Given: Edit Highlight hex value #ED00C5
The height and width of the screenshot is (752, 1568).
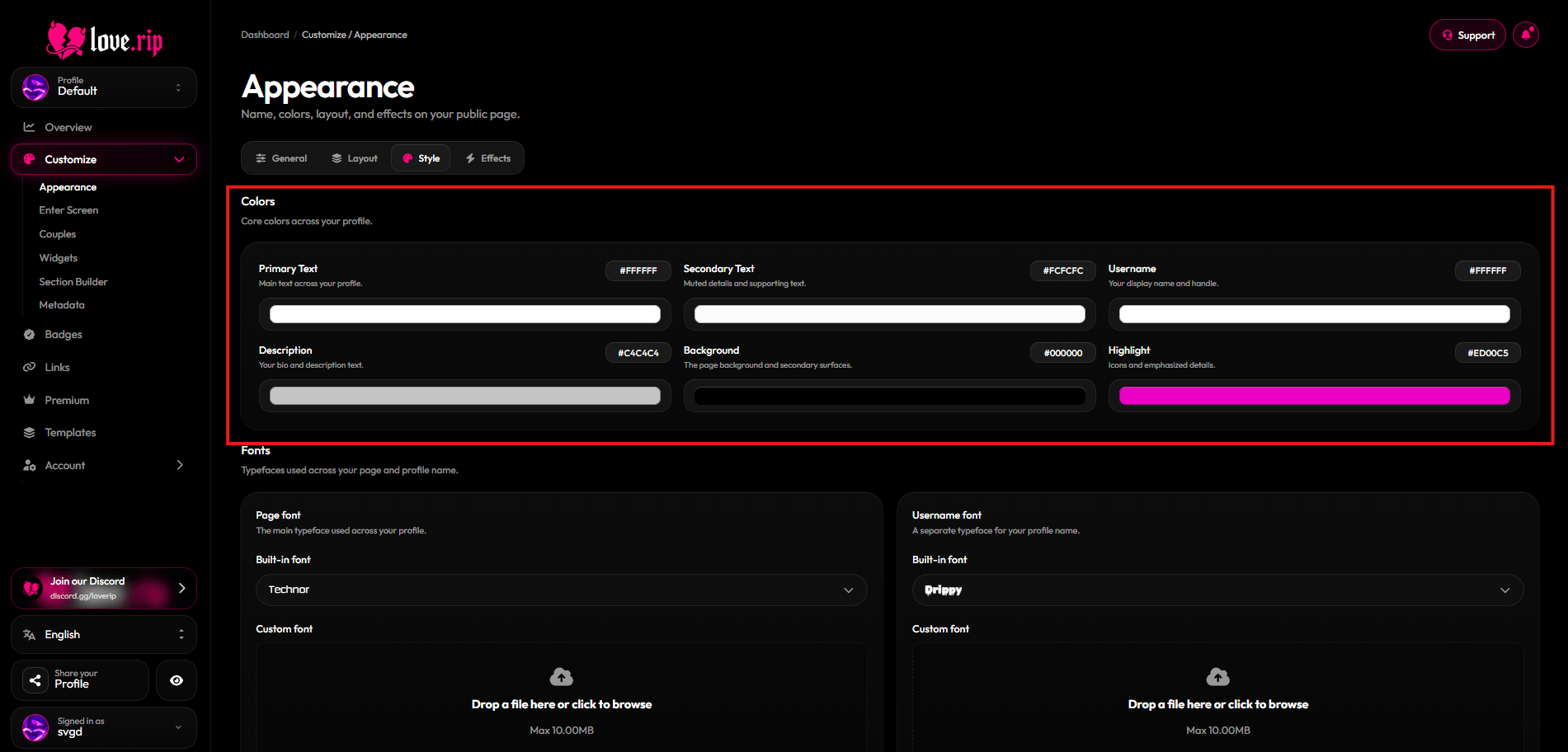Looking at the screenshot, I should pos(1488,353).
